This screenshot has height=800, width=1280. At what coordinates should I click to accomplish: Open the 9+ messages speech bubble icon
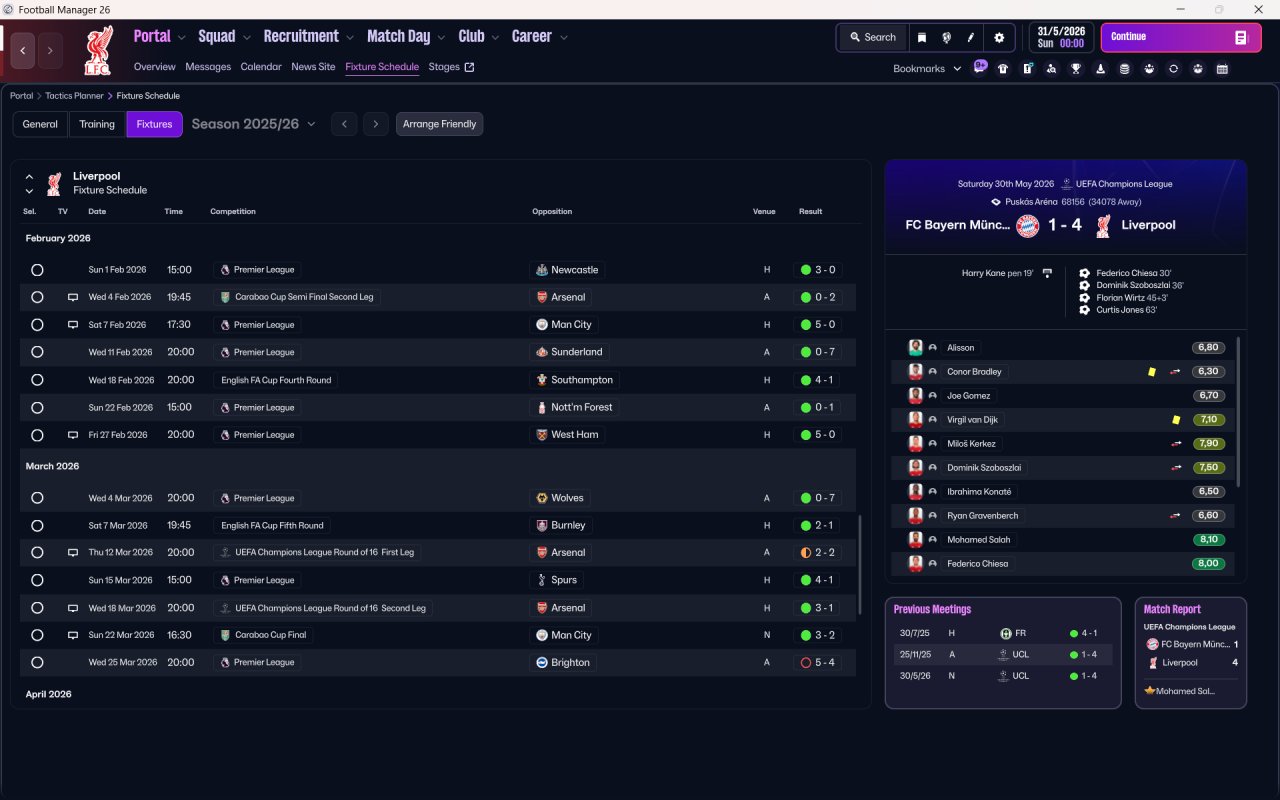(x=980, y=67)
